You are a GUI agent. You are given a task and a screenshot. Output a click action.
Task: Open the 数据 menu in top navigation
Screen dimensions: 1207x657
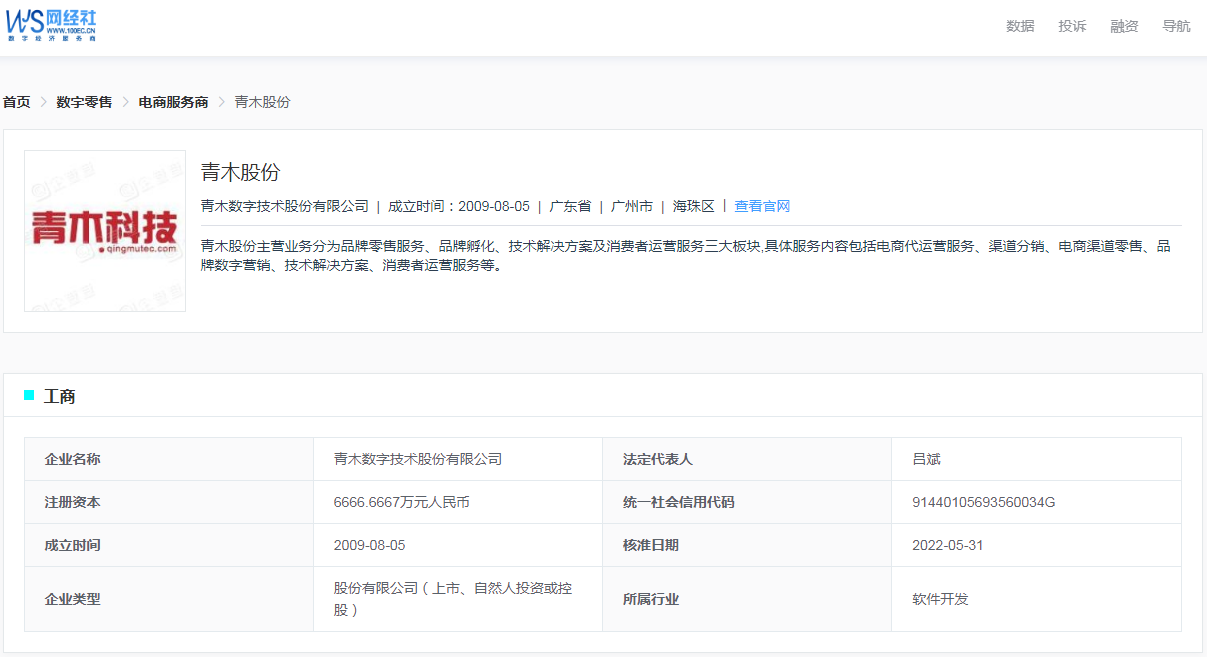1020,26
